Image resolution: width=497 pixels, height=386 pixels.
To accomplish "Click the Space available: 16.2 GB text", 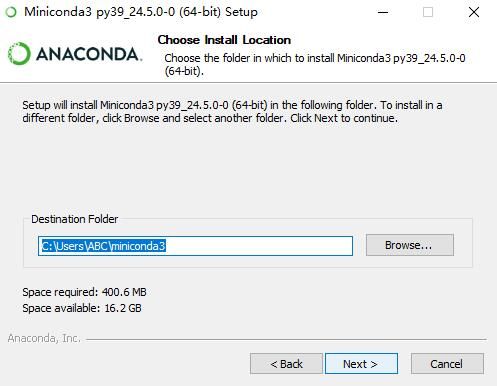I will pyautogui.click(x=82, y=308).
